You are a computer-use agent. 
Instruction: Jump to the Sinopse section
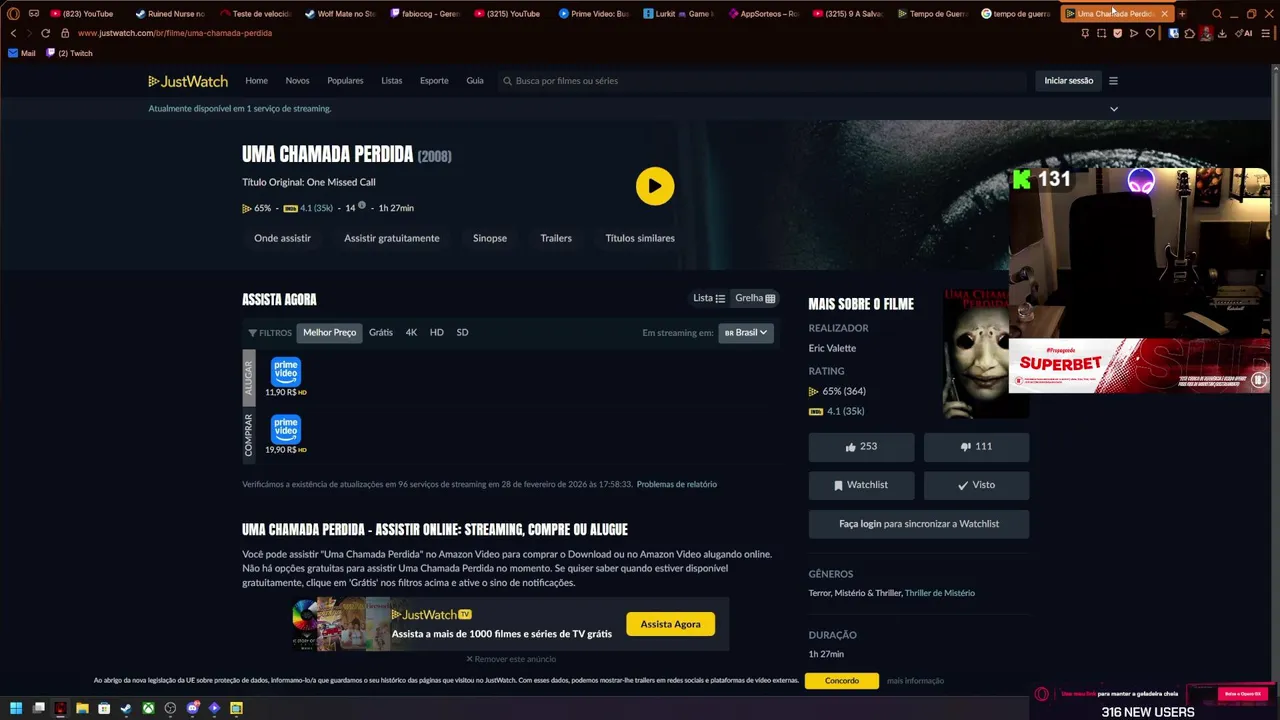coord(489,239)
